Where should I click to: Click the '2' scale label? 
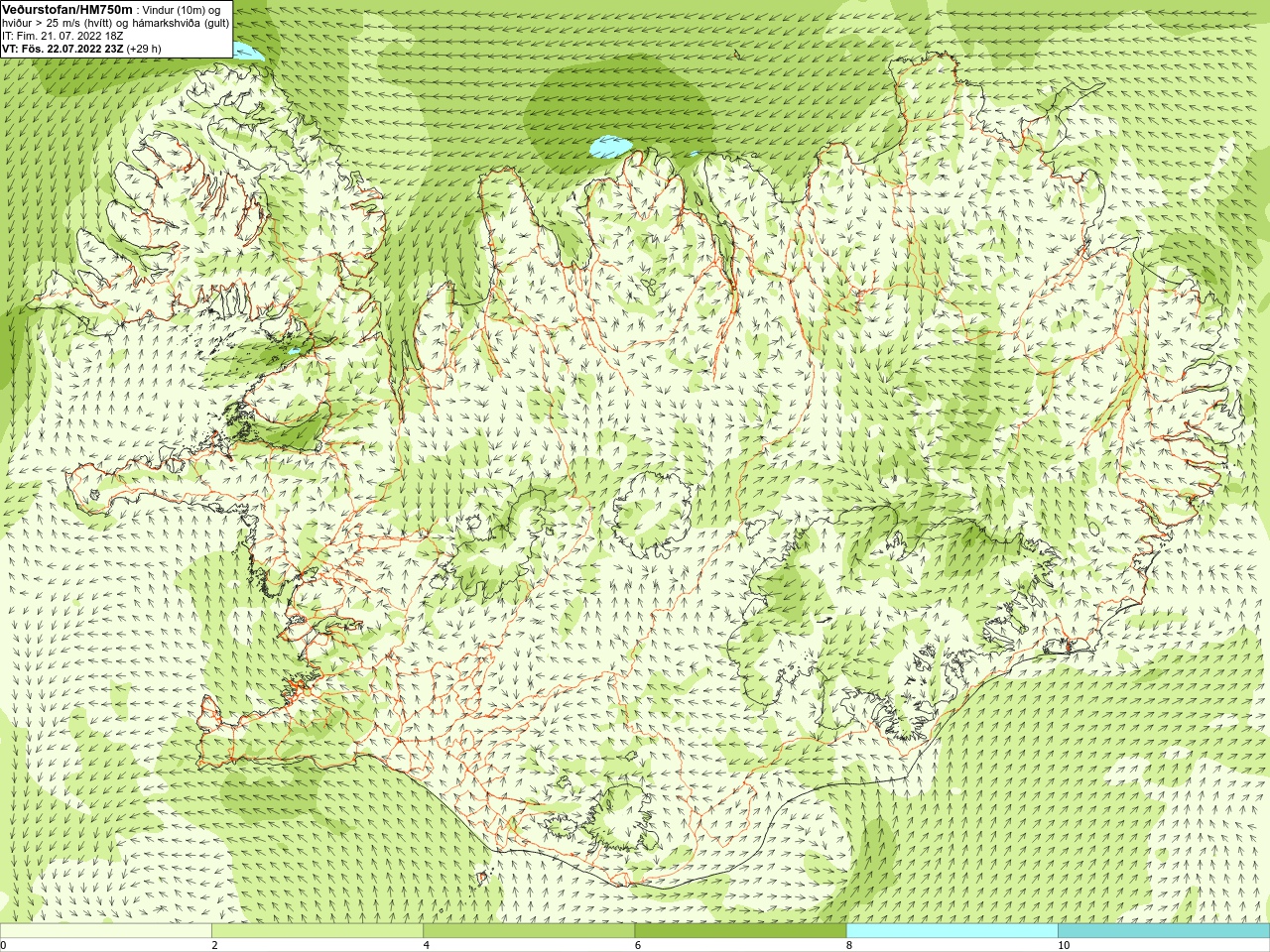[x=214, y=946]
